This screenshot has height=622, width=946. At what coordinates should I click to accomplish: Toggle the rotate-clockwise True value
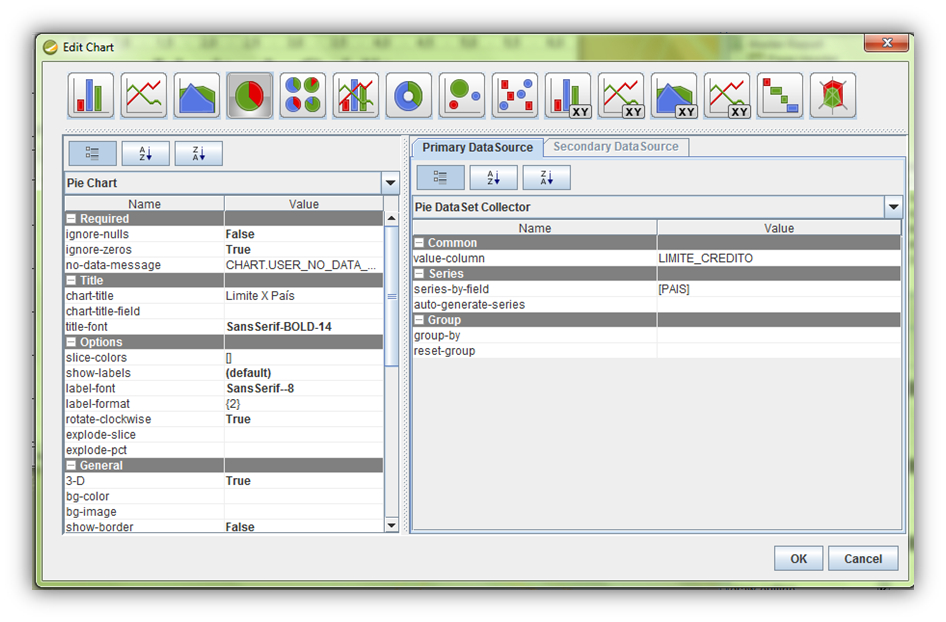pyautogui.click(x=303, y=419)
